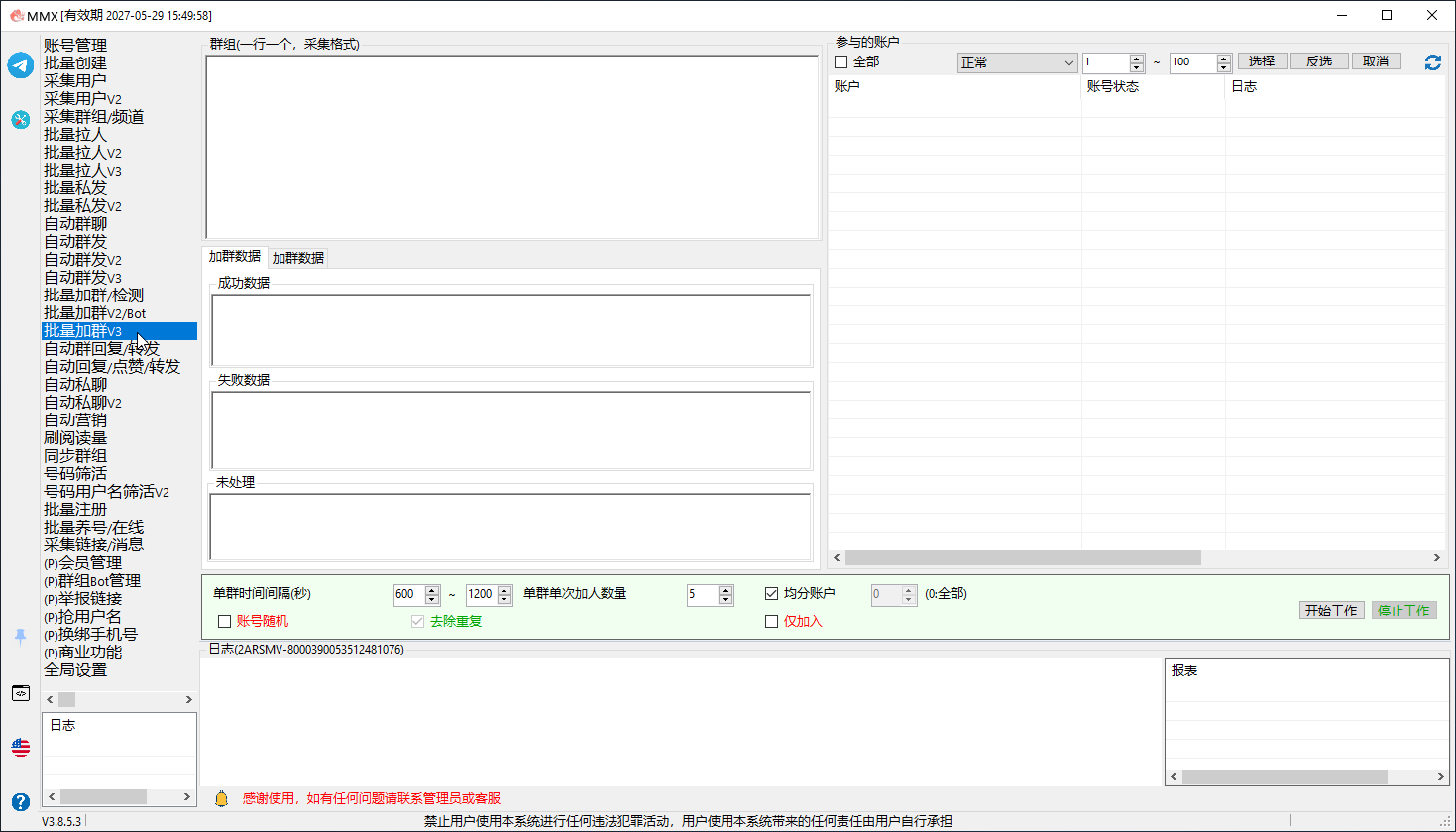This screenshot has width=1456, height=832.
Task: Open (P)商业功能 menu item
Action: point(82,652)
